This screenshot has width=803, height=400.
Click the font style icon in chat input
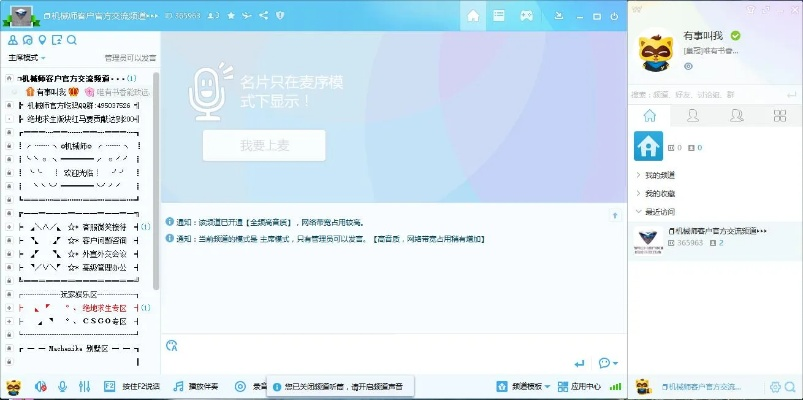(x=172, y=346)
